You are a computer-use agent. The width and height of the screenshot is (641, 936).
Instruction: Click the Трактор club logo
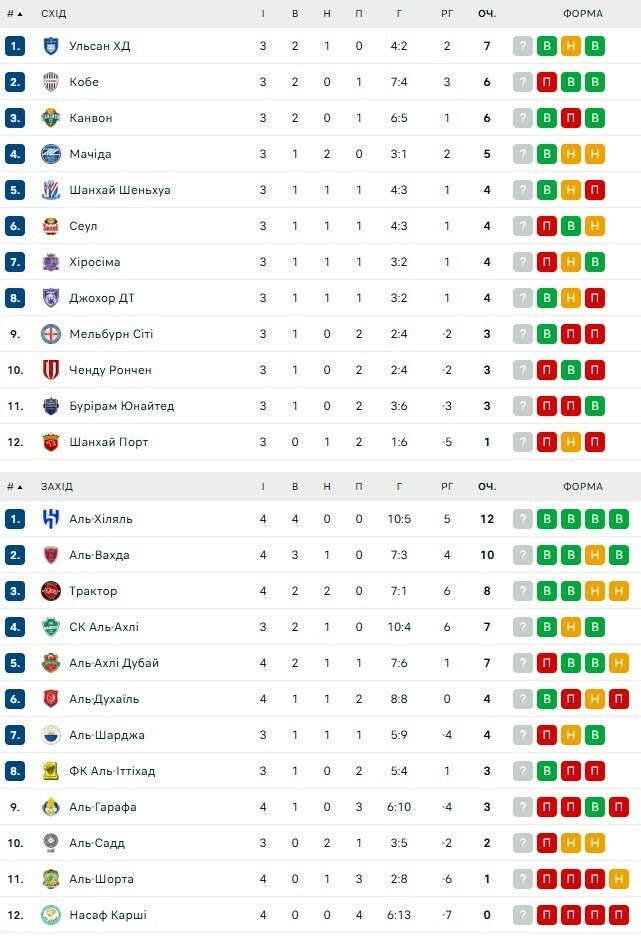coord(51,591)
